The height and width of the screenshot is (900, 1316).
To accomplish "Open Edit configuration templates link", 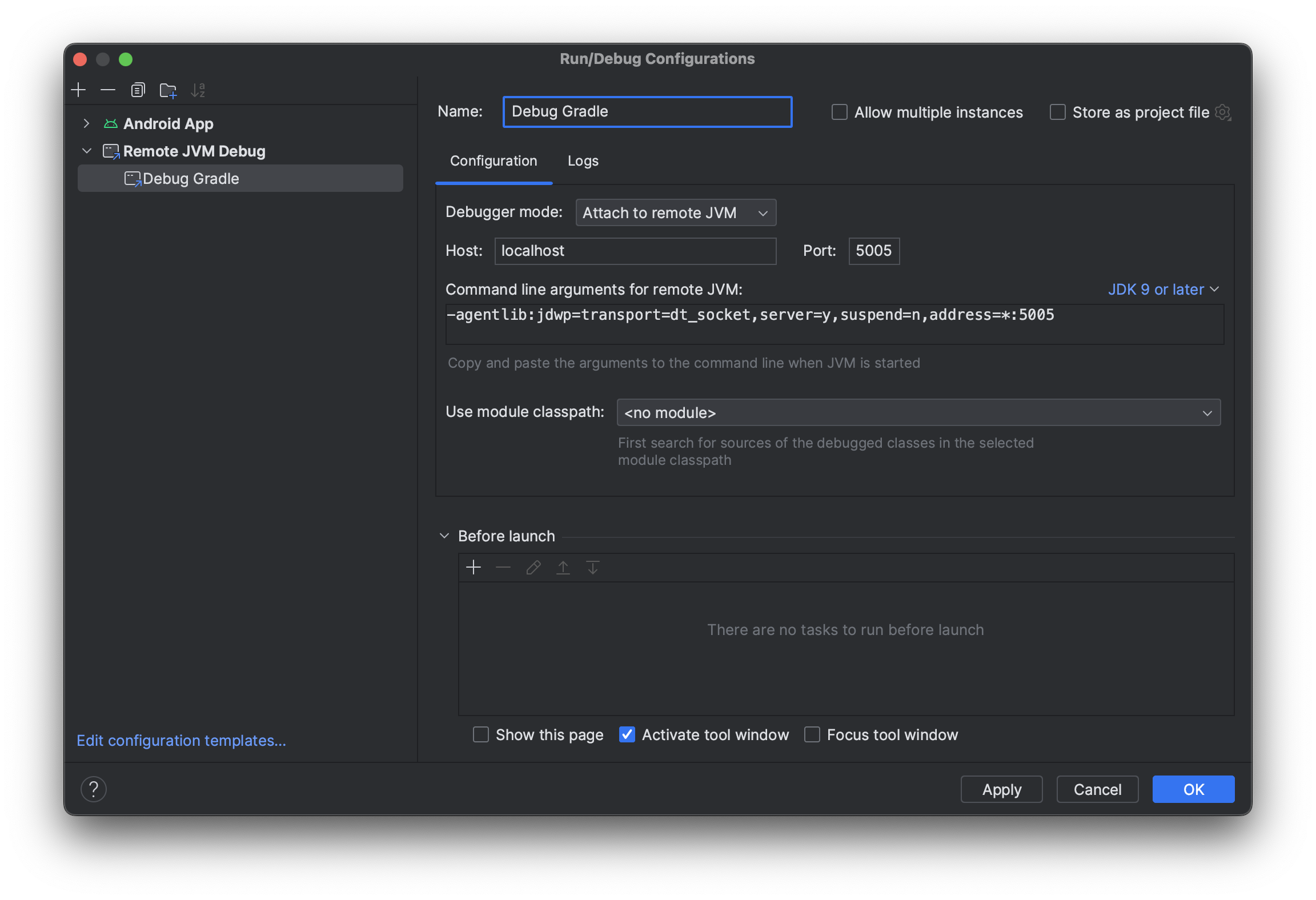I will [x=181, y=740].
